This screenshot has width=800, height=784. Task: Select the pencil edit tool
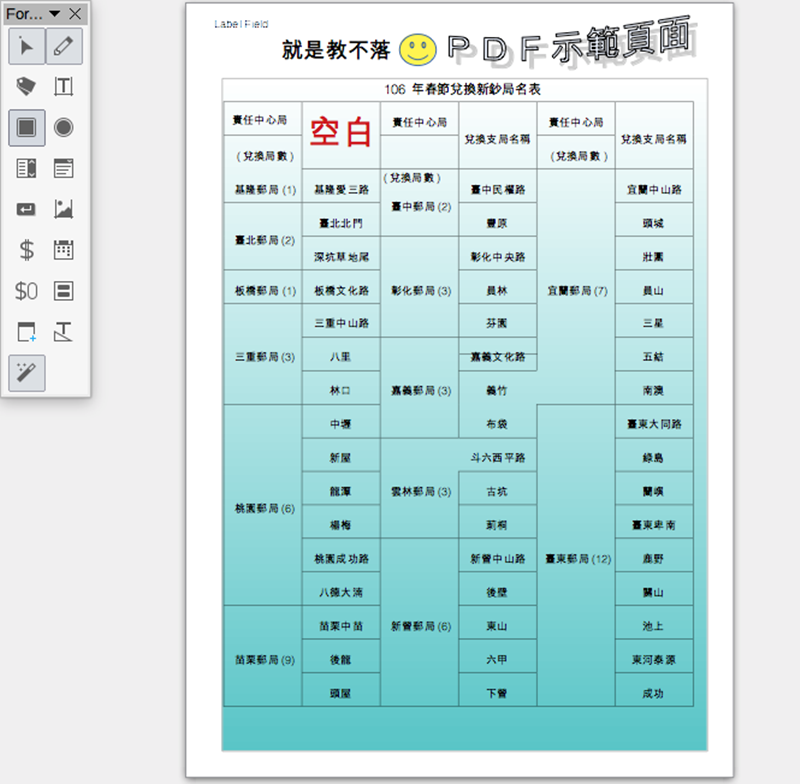[64, 46]
